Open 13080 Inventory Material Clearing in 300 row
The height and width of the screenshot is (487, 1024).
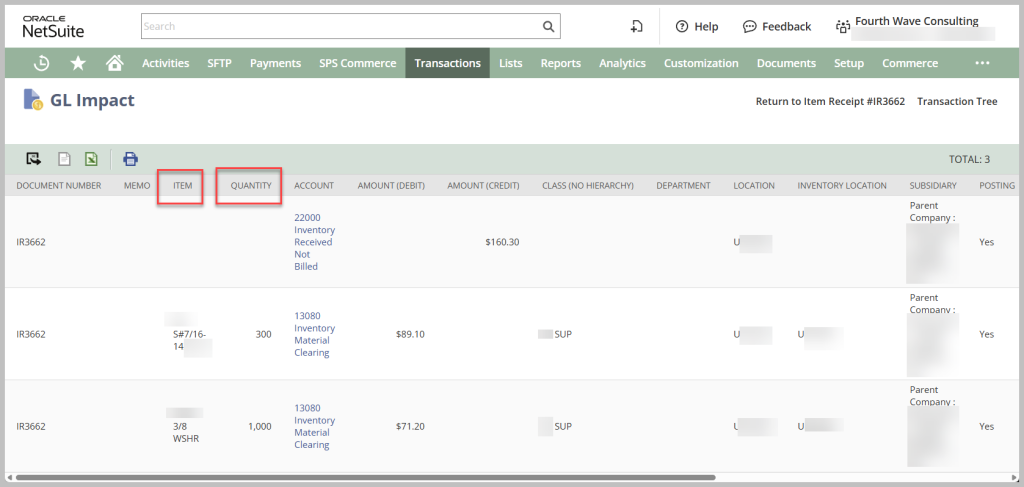(x=314, y=334)
